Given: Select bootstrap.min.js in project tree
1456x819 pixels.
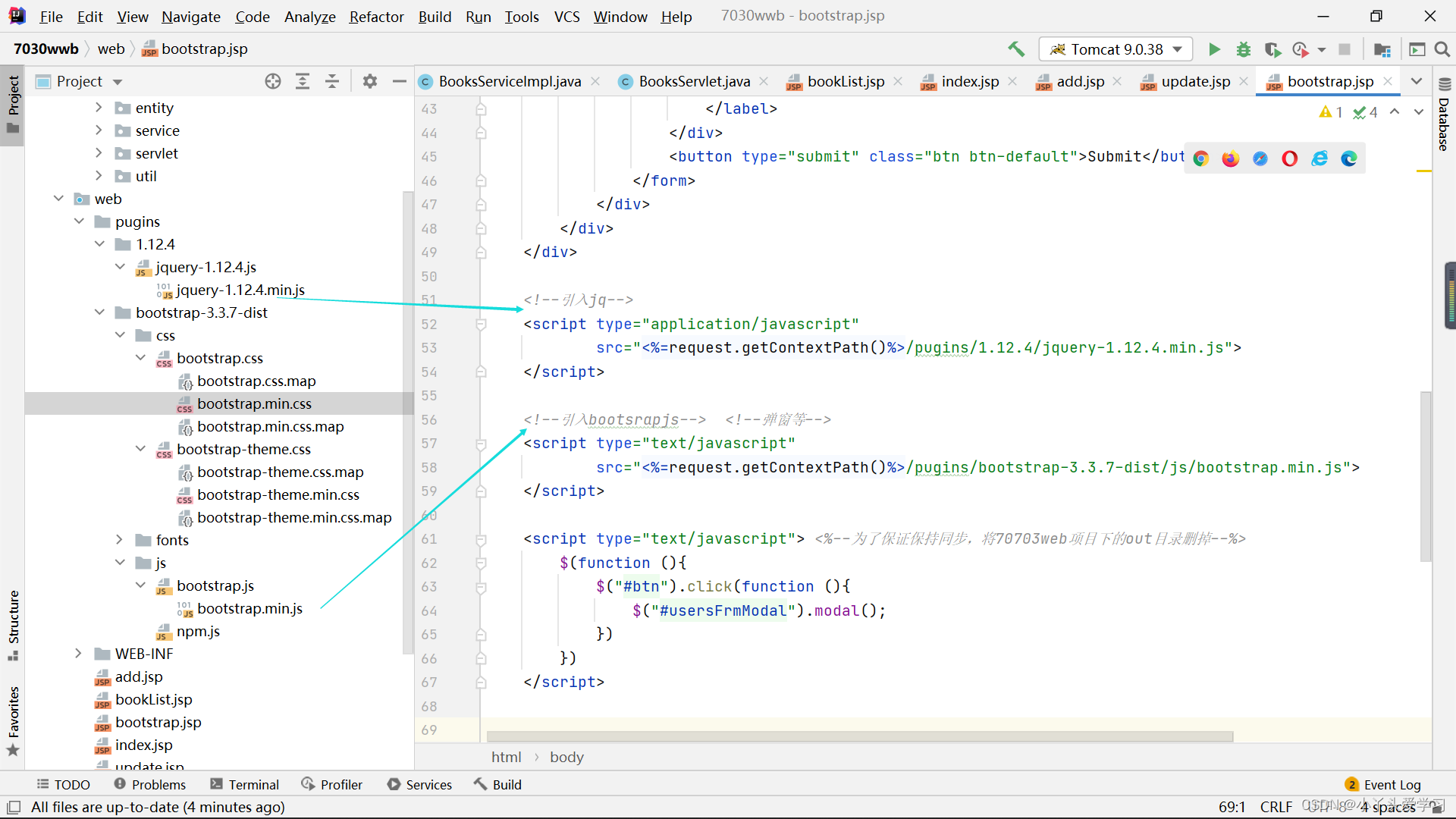Looking at the screenshot, I should 249,608.
